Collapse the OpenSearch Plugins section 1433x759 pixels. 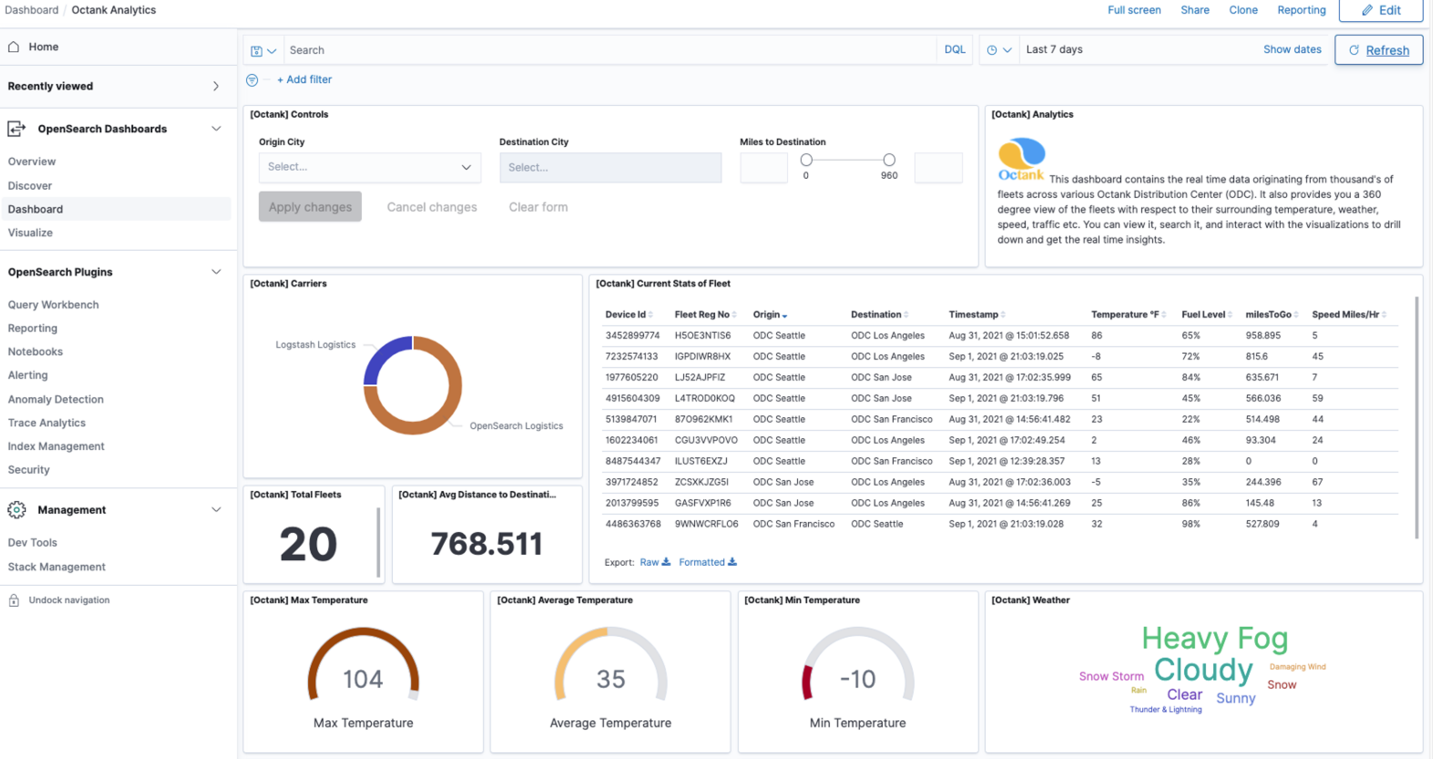216,272
